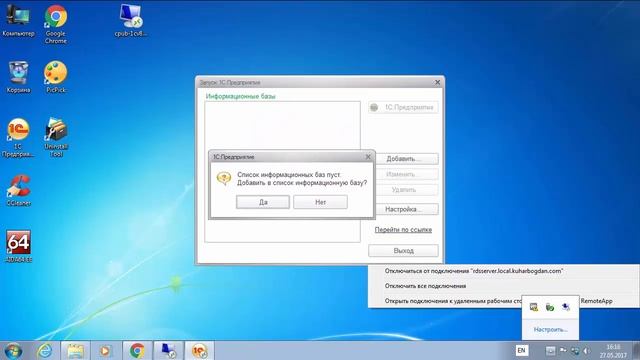
Task: Open Windows Media Player from the taskbar
Action: 105,351
